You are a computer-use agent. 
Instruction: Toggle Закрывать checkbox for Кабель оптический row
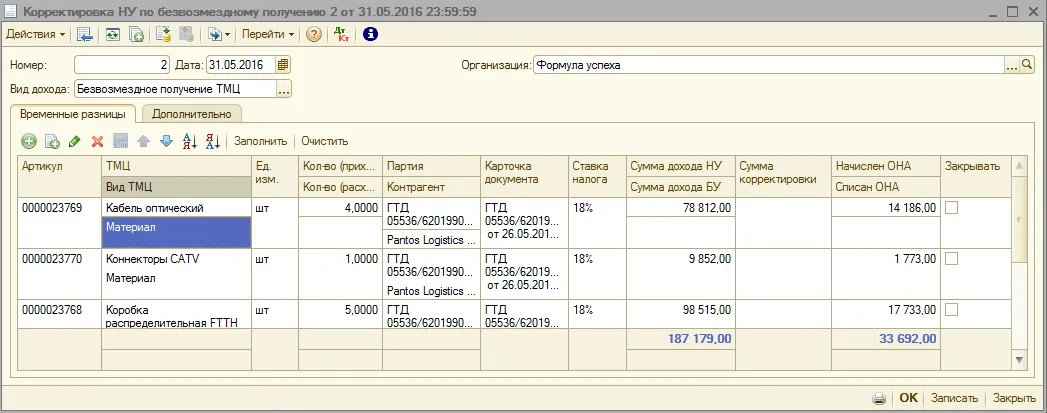click(952, 208)
